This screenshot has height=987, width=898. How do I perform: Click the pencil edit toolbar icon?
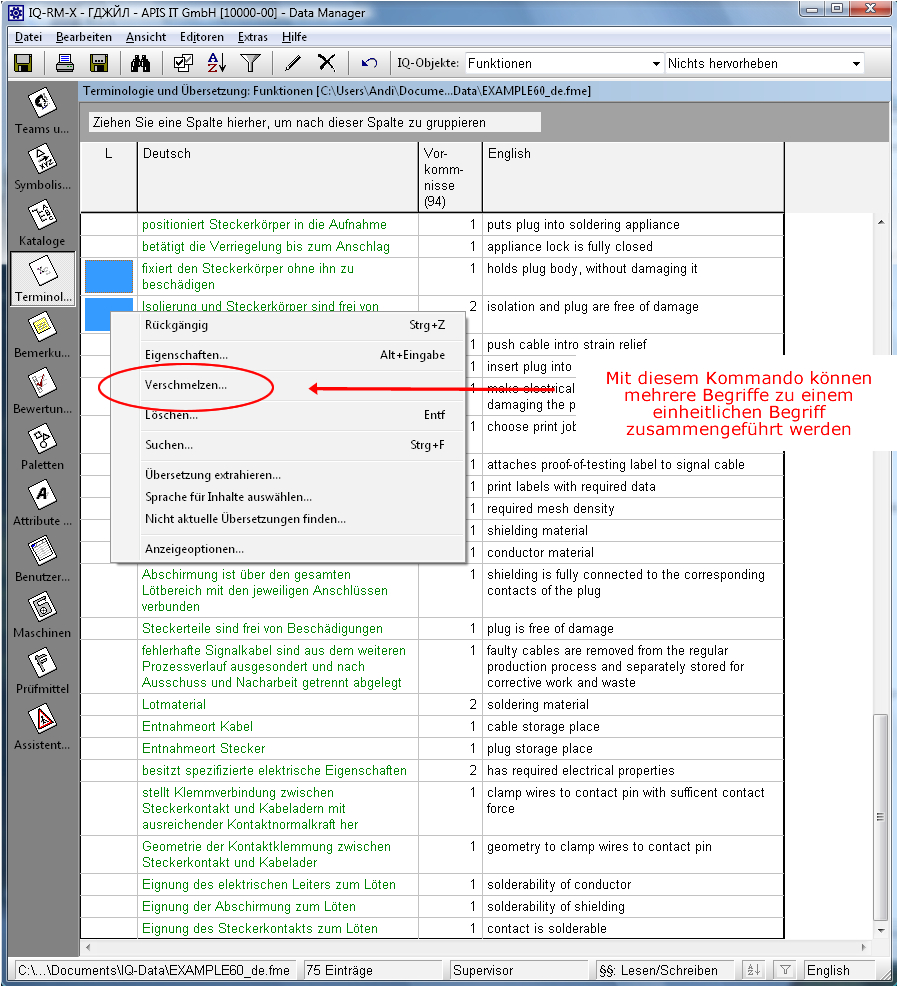coord(292,63)
